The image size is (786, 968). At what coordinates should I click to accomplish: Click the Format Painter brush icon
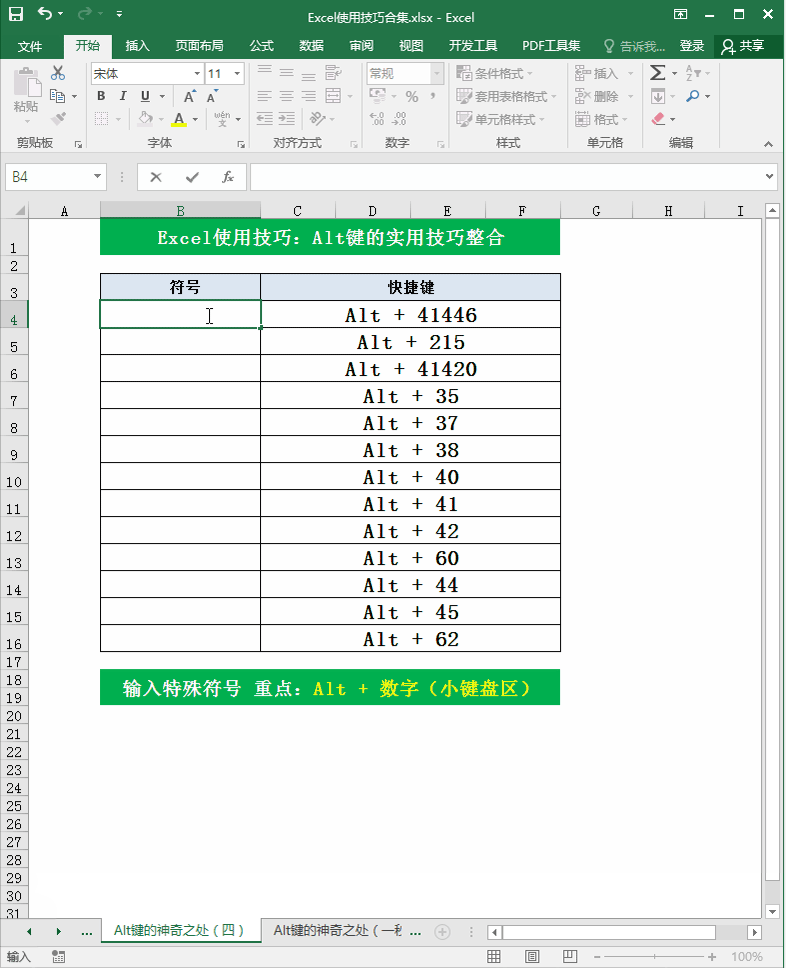click(58, 118)
